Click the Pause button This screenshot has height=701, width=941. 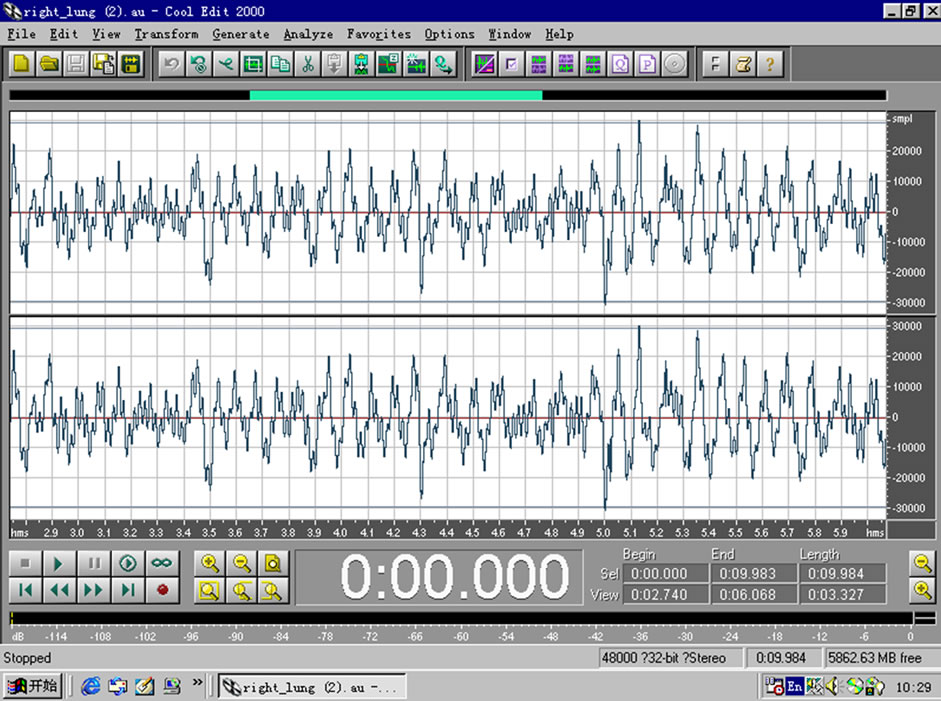94,563
